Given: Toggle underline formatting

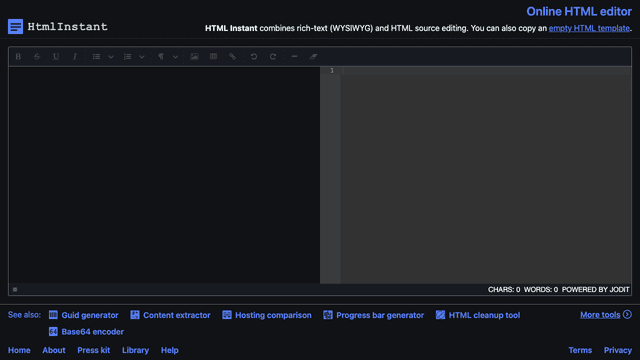Looking at the screenshot, I should click(x=56, y=56).
